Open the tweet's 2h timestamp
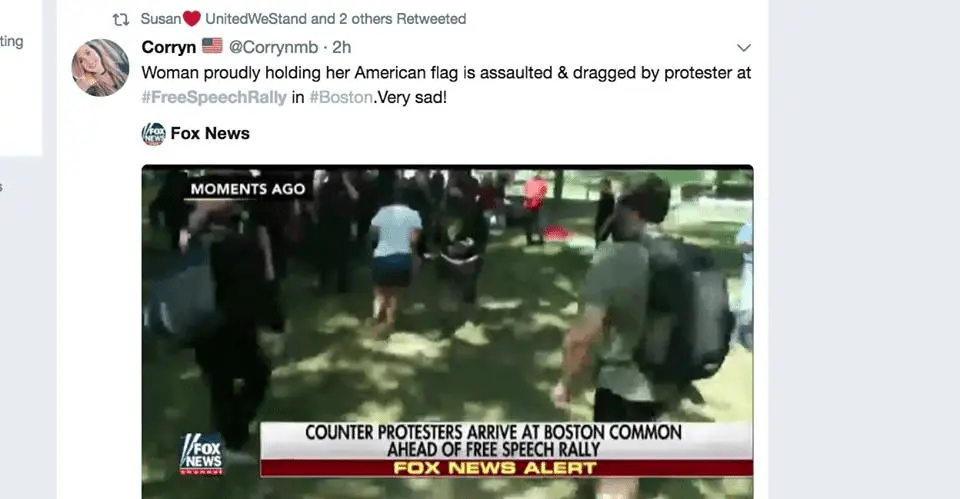Viewport: 960px width, 499px height. (x=342, y=47)
